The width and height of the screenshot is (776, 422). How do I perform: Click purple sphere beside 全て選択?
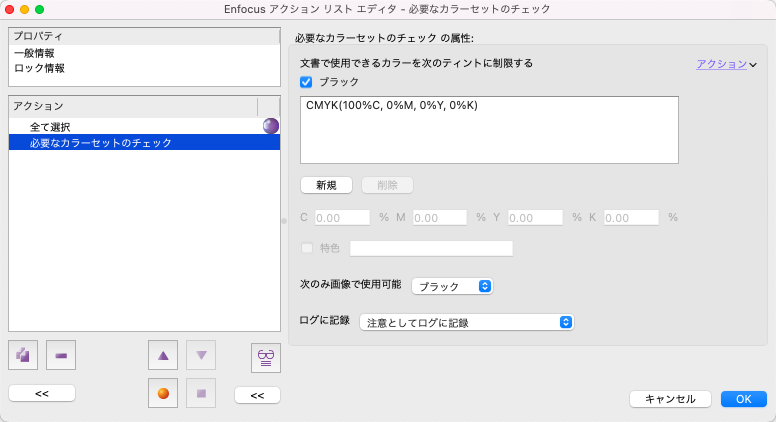[x=271, y=126]
